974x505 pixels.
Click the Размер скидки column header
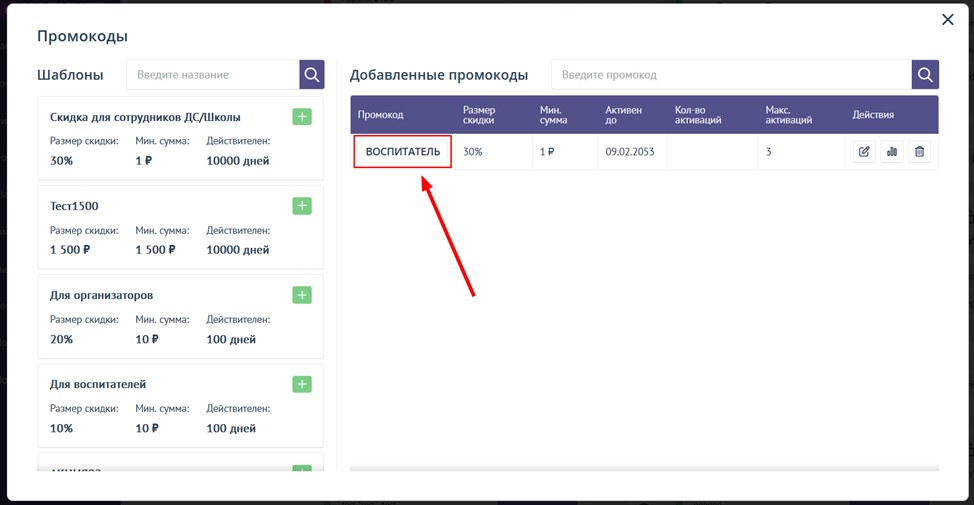click(479, 115)
